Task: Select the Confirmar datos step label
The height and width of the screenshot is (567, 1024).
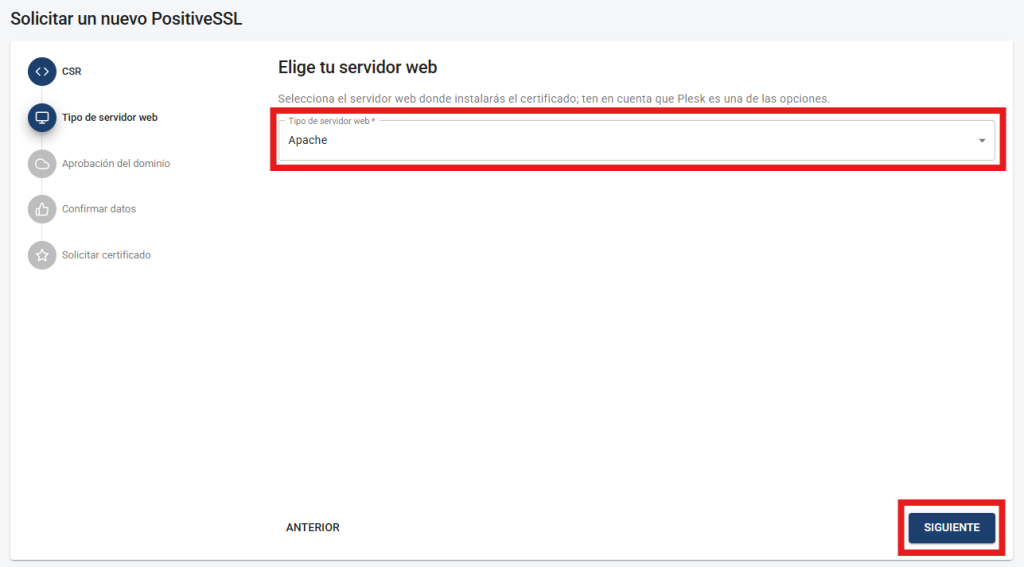Action: [99, 209]
